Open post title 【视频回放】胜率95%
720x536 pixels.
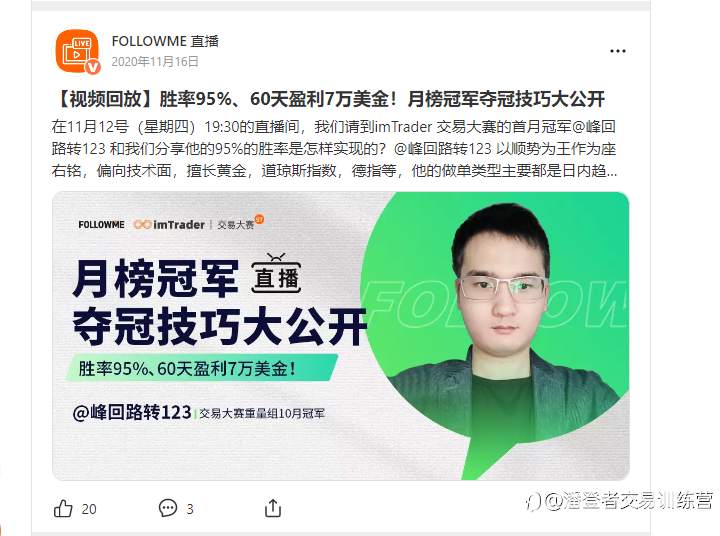click(328, 99)
